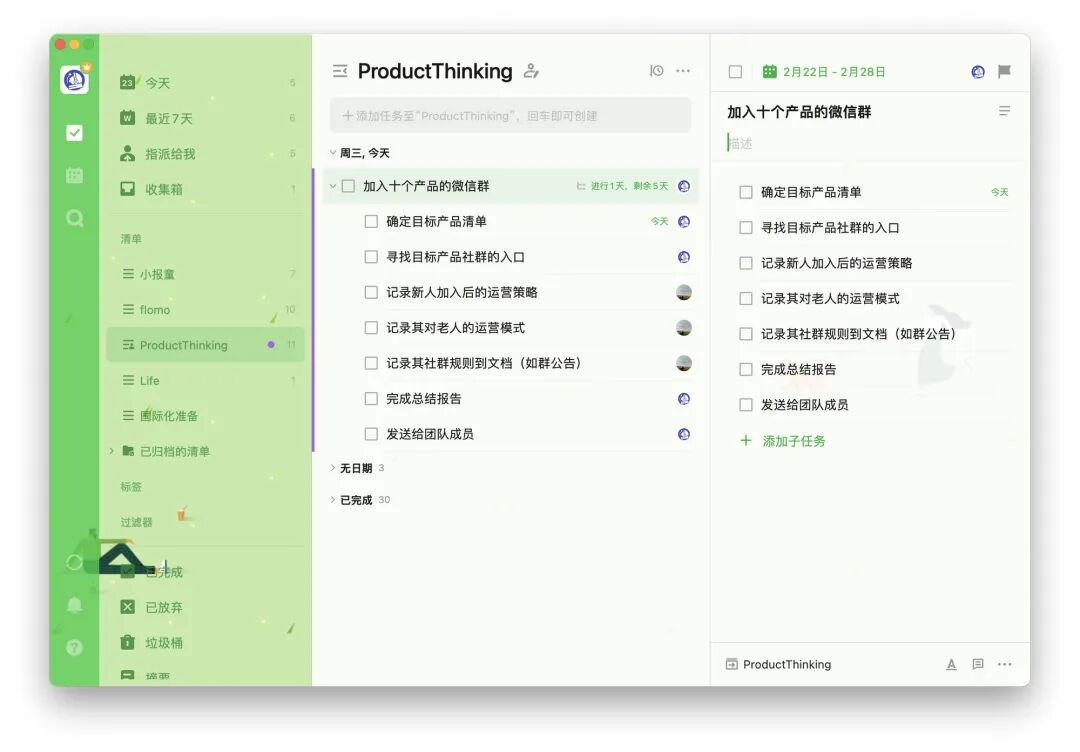Open the user avatar profile in sidebar
This screenshot has height=752, width=1080.
coord(74,80)
